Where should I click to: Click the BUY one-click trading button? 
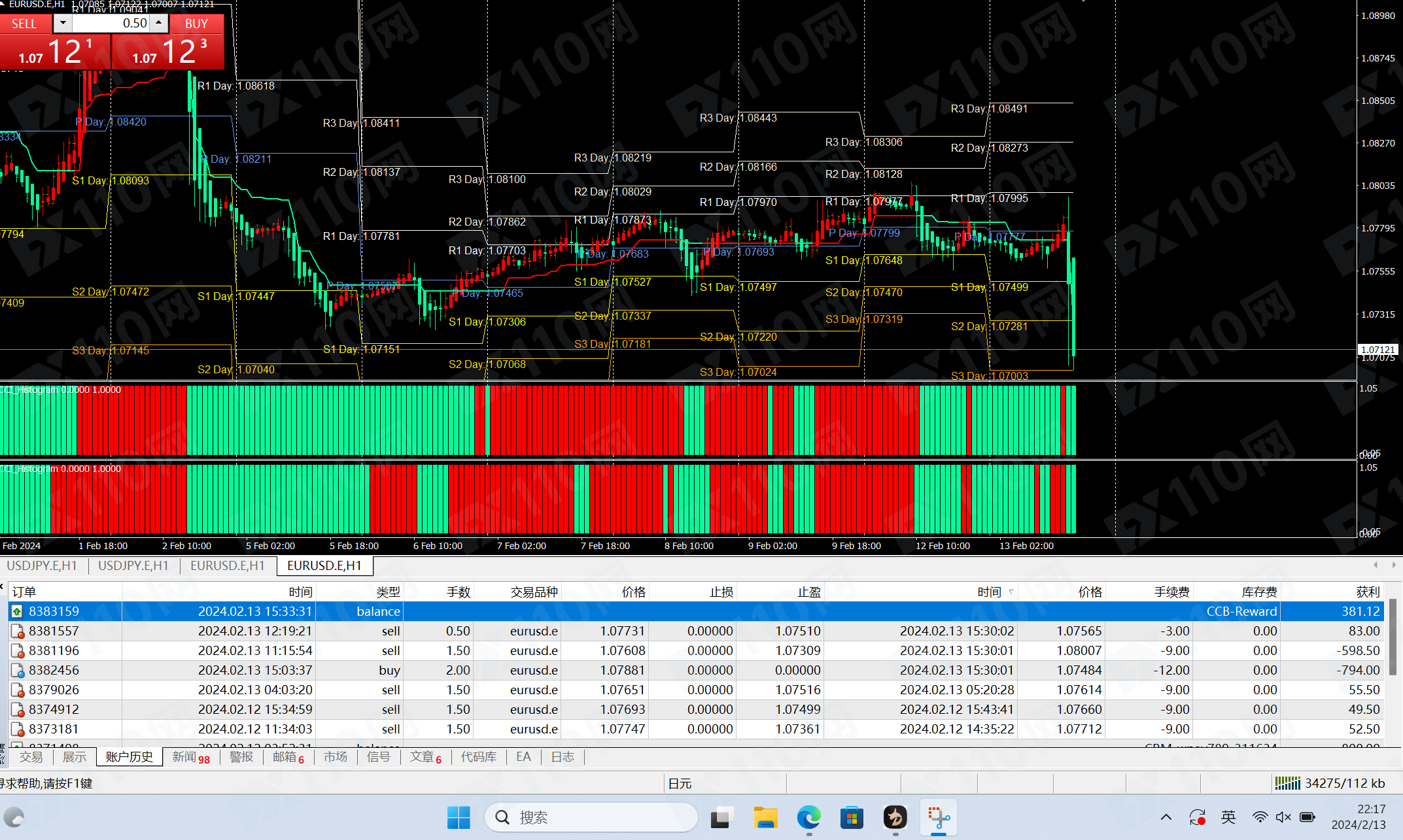tap(196, 24)
